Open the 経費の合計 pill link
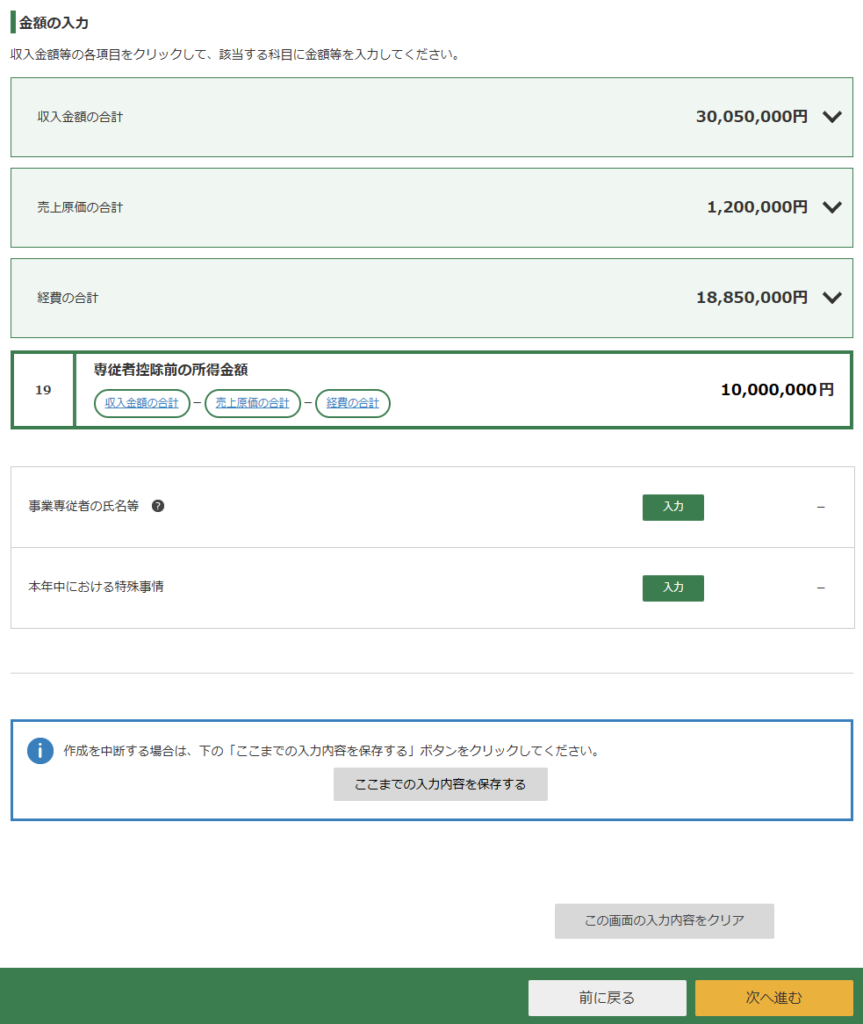The image size is (863, 1024). [x=353, y=403]
